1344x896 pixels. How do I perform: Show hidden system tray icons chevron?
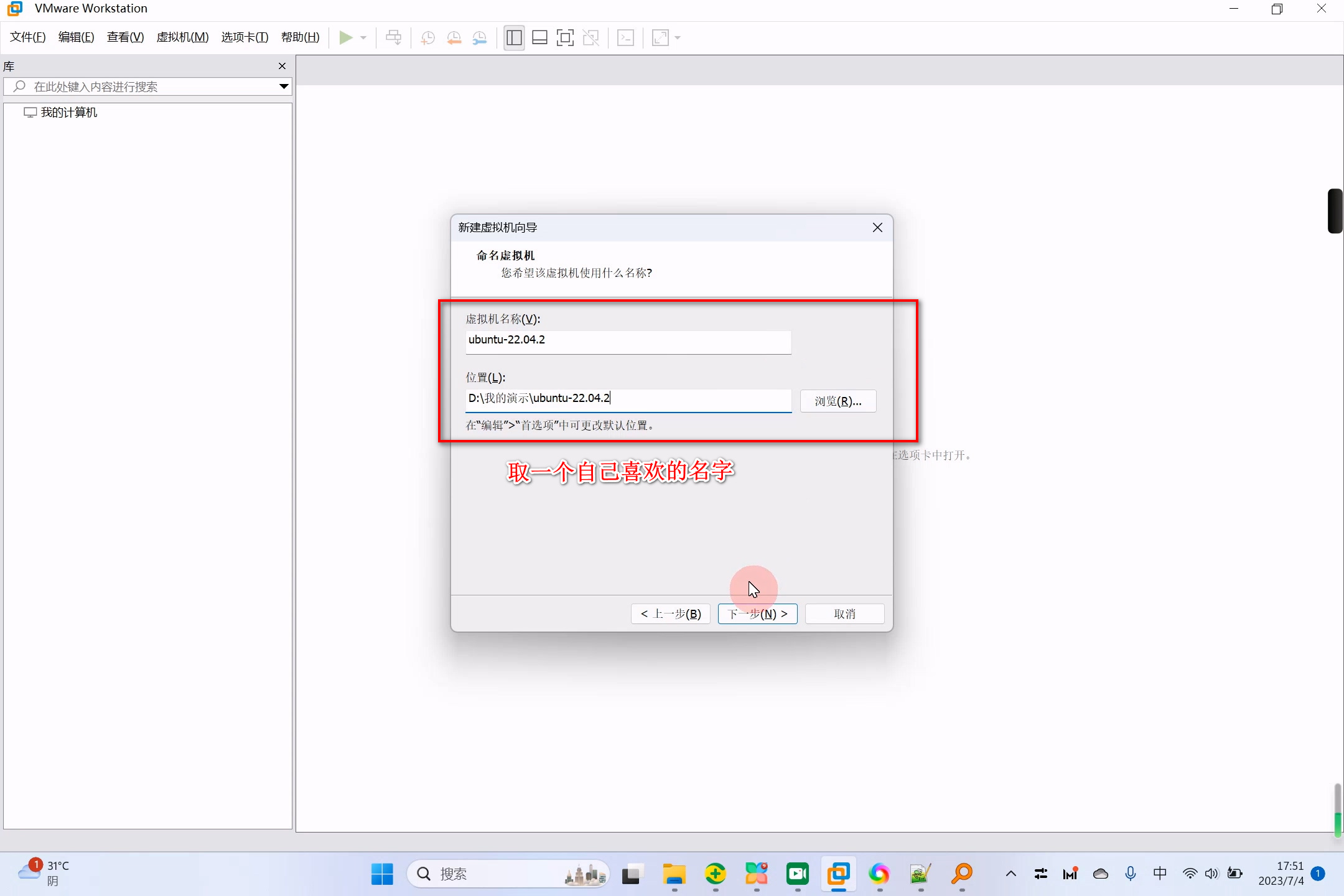pyautogui.click(x=1011, y=874)
